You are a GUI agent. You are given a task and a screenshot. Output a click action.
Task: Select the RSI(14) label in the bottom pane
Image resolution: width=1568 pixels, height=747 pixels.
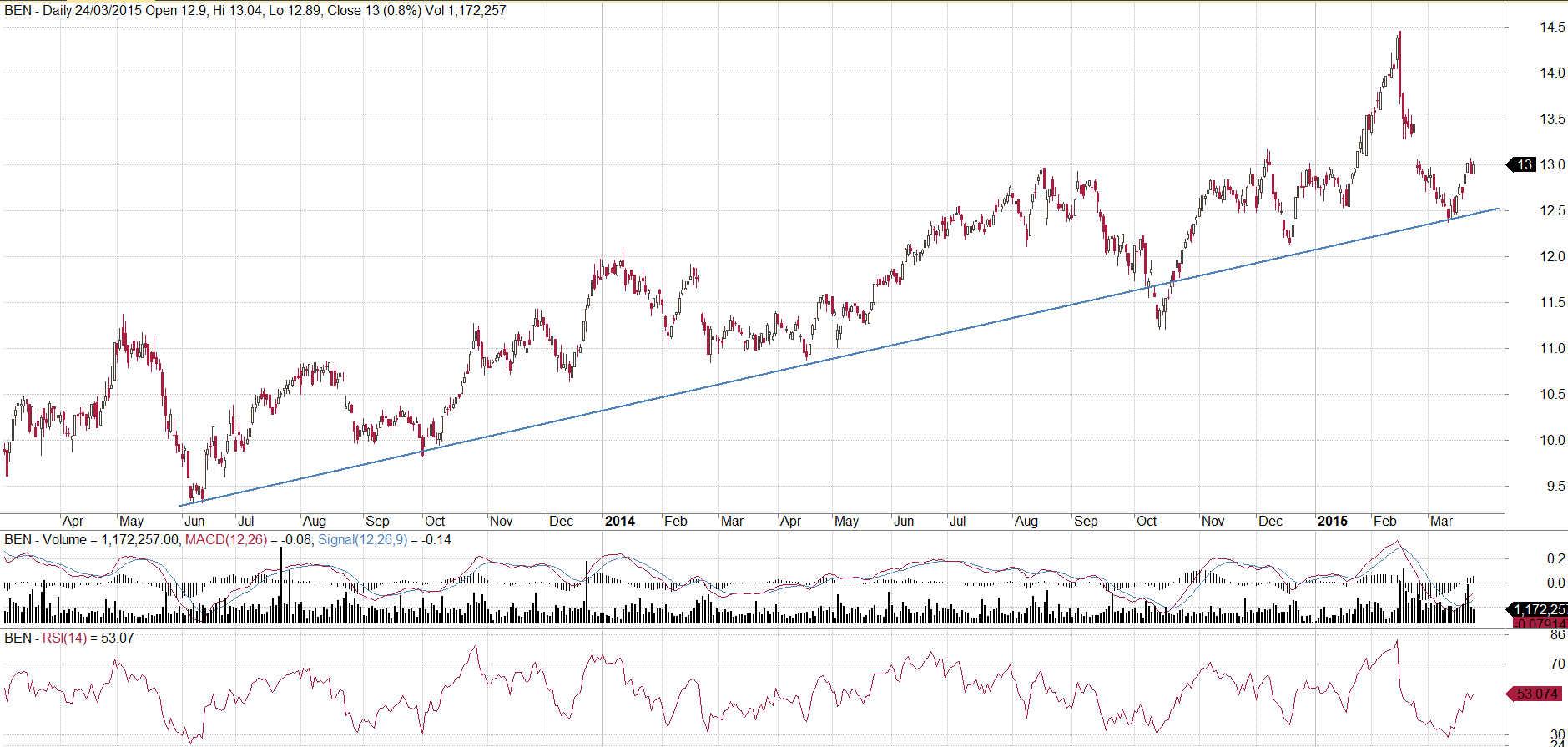[64, 638]
